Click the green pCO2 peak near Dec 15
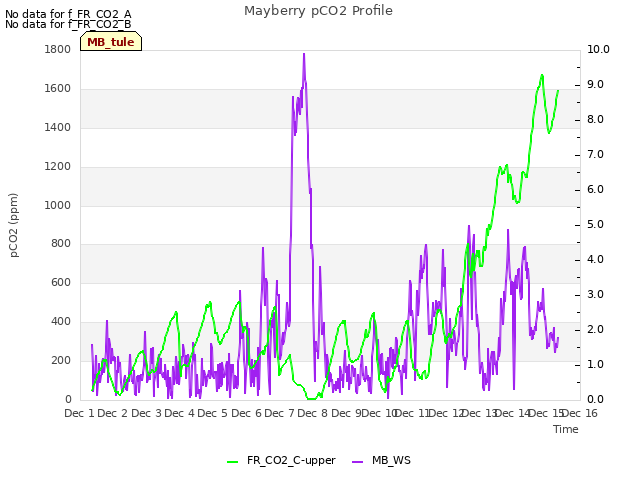This screenshot has width=640, height=480. (542, 76)
